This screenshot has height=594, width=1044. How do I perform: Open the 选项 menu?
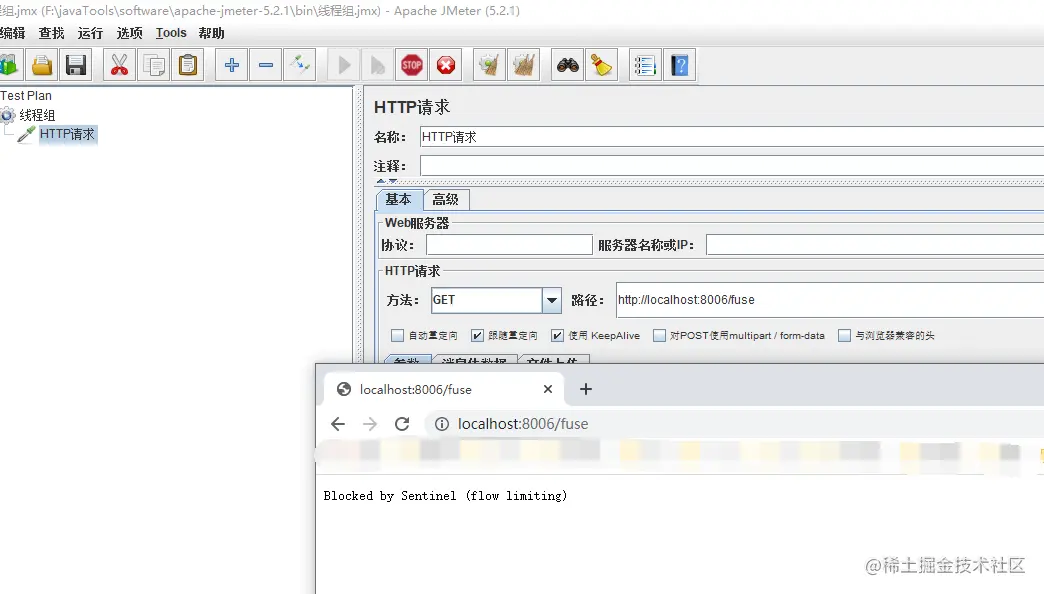(129, 33)
